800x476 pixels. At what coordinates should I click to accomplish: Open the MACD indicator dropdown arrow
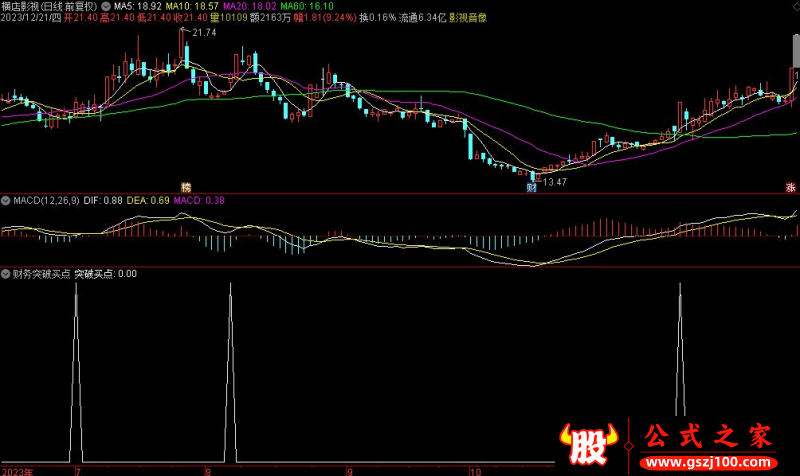[x=6, y=201]
